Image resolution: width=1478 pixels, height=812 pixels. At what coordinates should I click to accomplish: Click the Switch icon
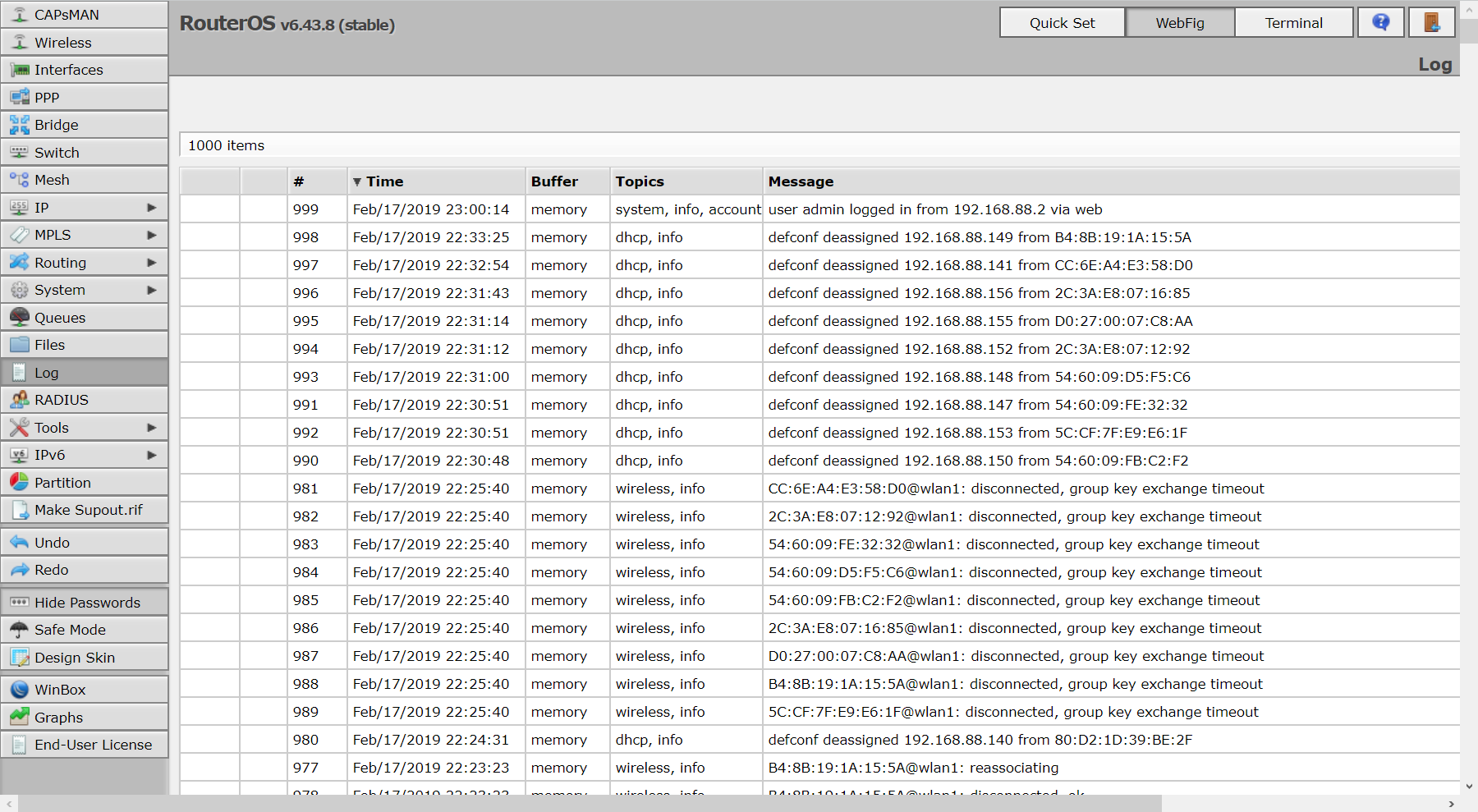20,153
